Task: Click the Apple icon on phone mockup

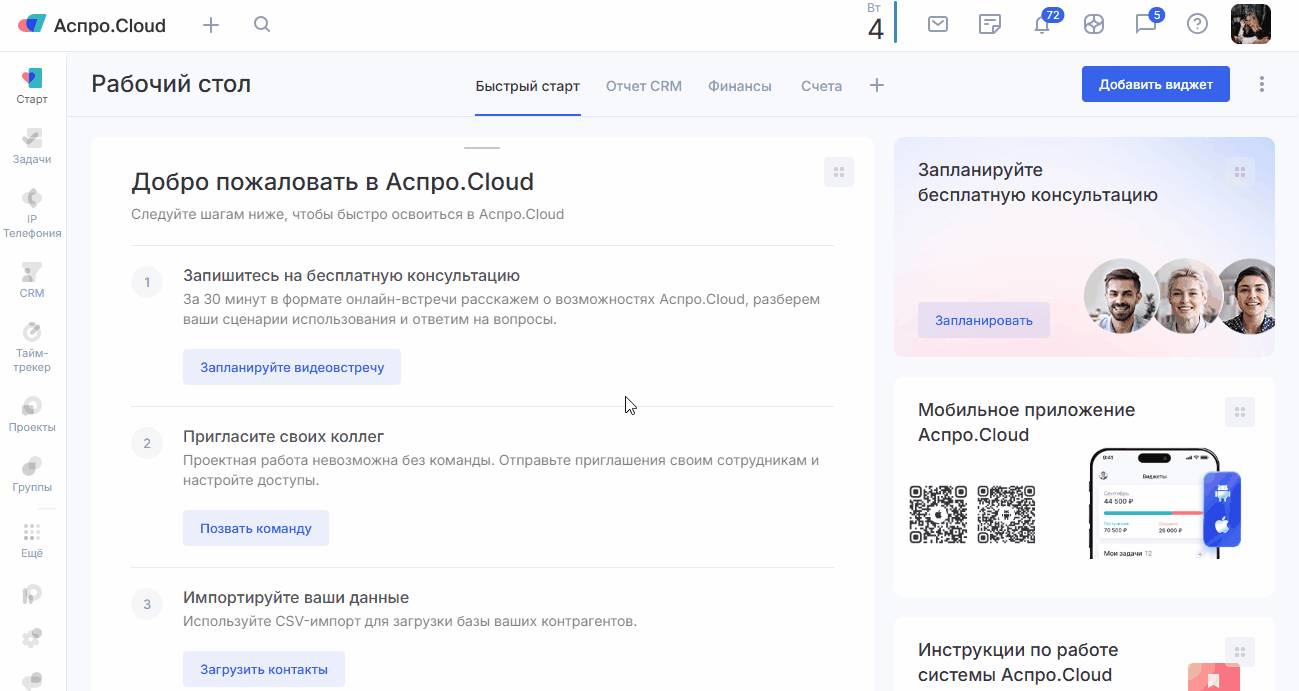Action: [x=1221, y=526]
